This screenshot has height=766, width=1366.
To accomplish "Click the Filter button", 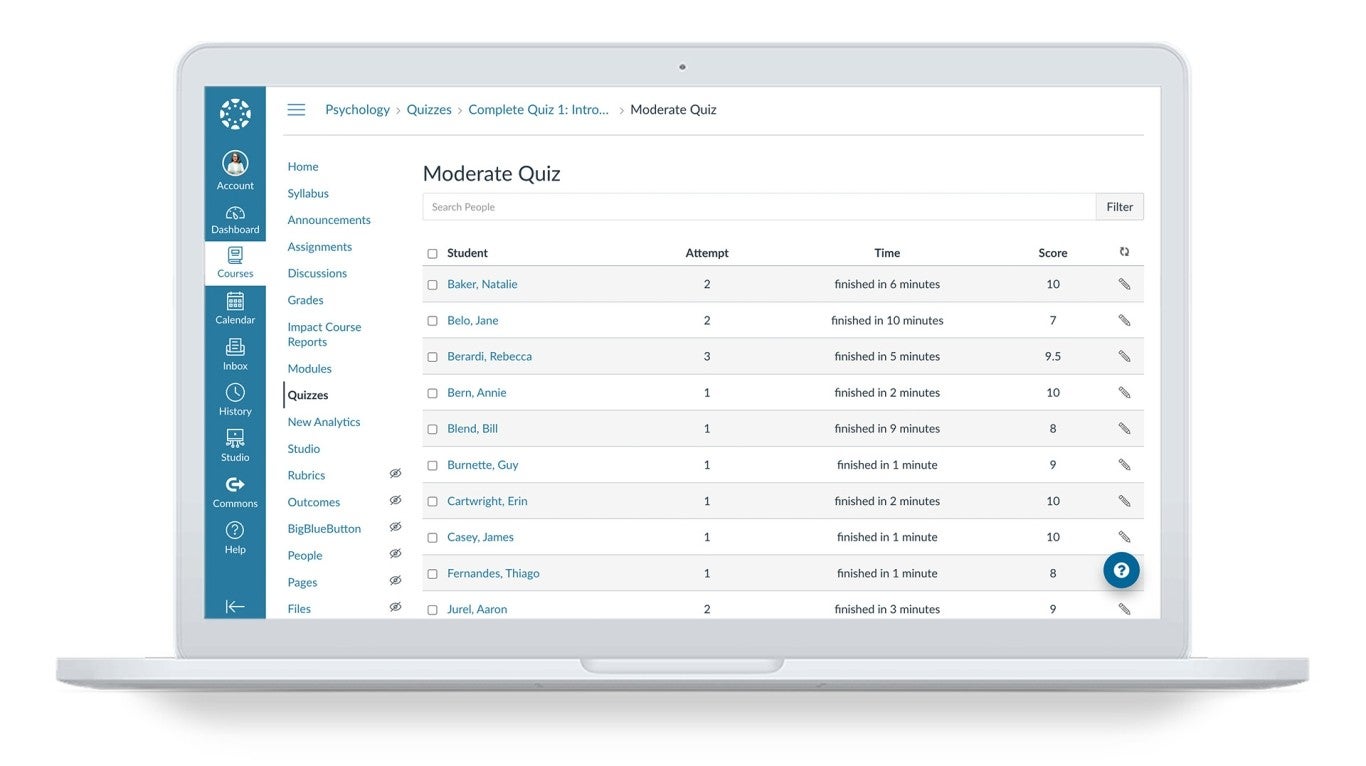I will (x=1119, y=207).
